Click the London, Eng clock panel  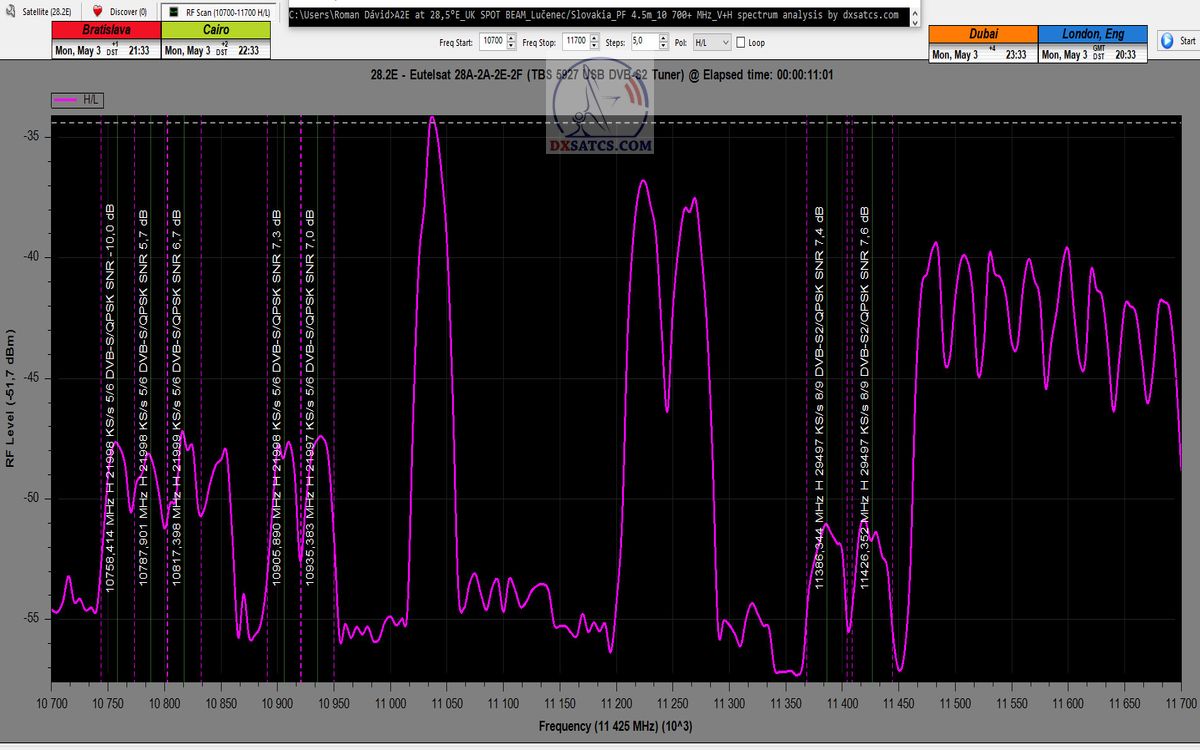(1091, 44)
